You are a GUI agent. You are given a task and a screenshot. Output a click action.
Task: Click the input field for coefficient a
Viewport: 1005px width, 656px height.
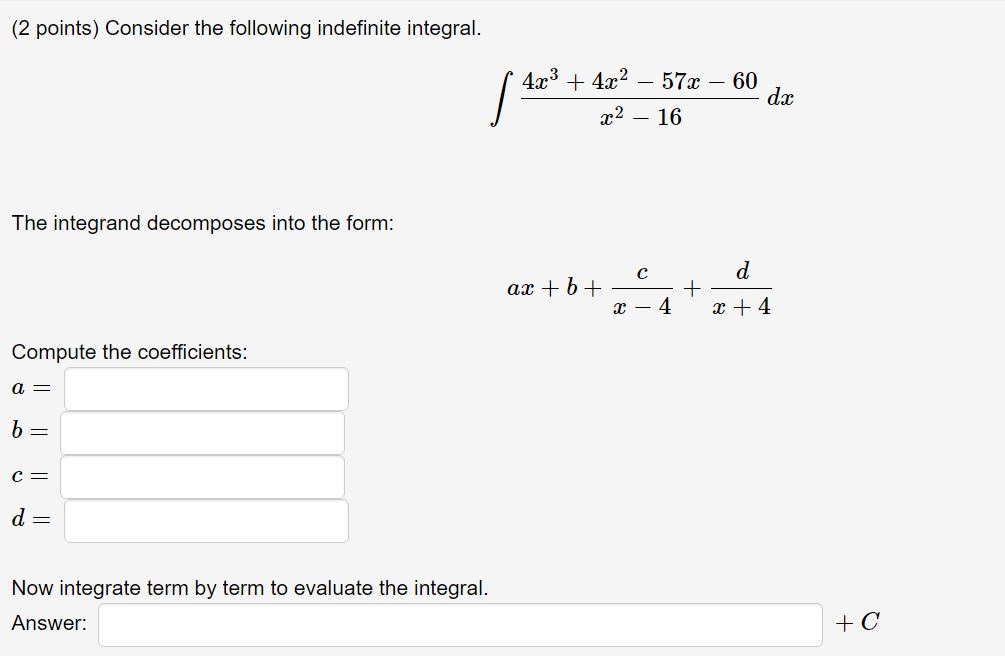pyautogui.click(x=205, y=388)
